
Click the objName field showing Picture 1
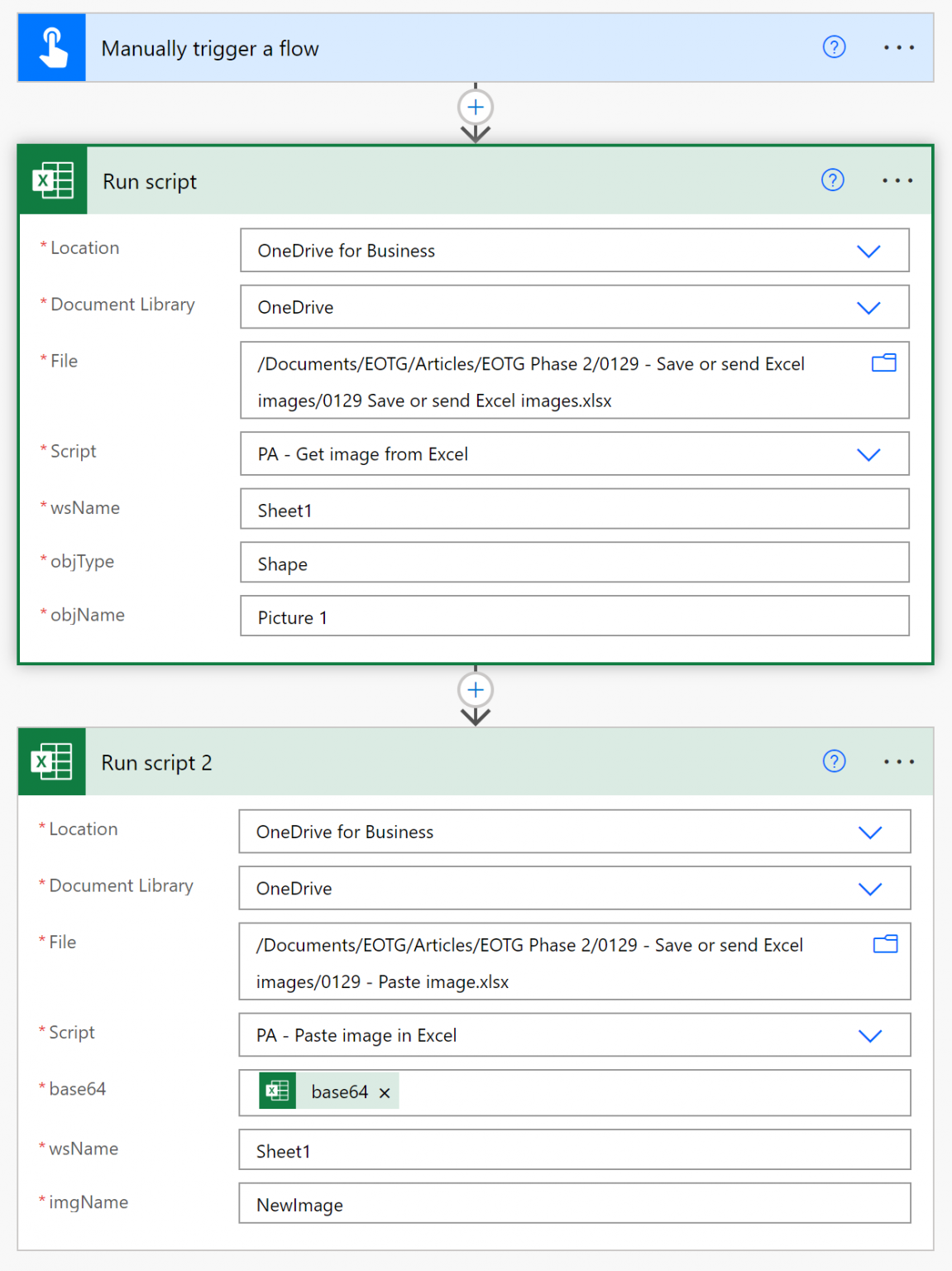pos(574,616)
